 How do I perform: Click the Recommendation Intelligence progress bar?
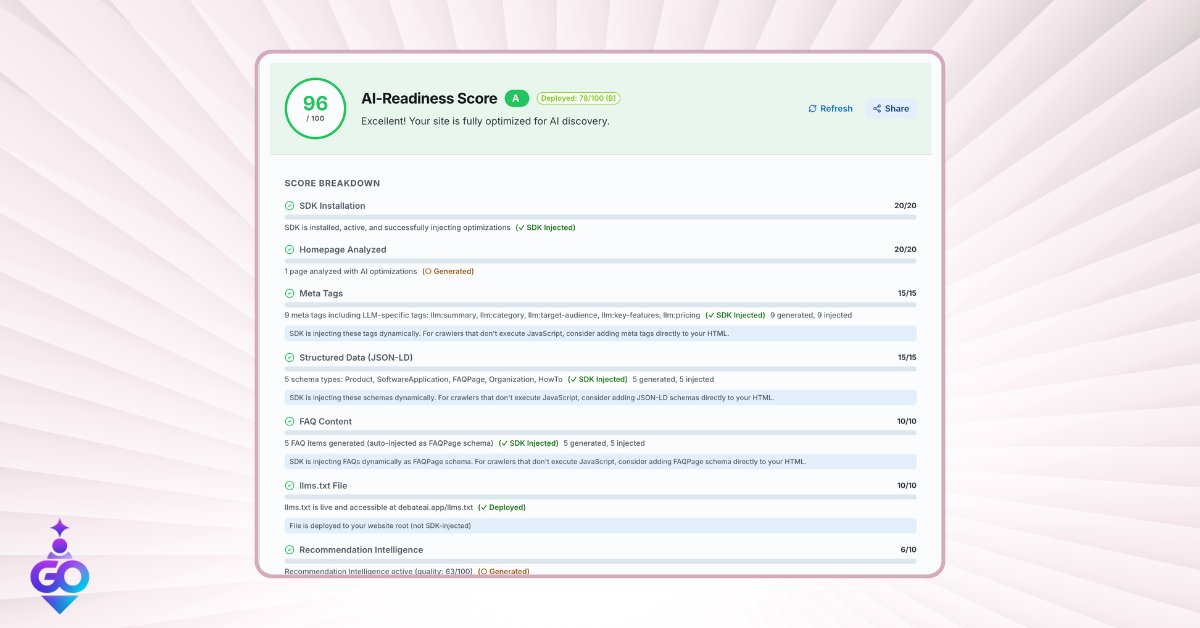(600, 561)
